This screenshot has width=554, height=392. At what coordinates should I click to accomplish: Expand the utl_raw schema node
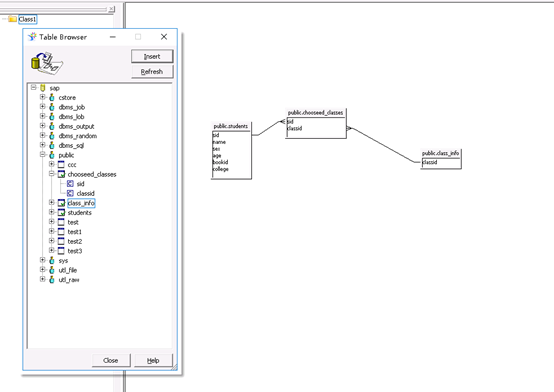click(x=42, y=279)
